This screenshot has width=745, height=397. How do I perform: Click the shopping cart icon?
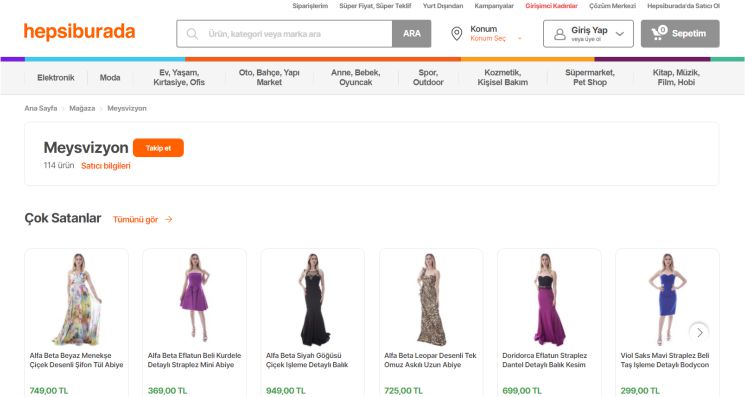click(x=659, y=33)
